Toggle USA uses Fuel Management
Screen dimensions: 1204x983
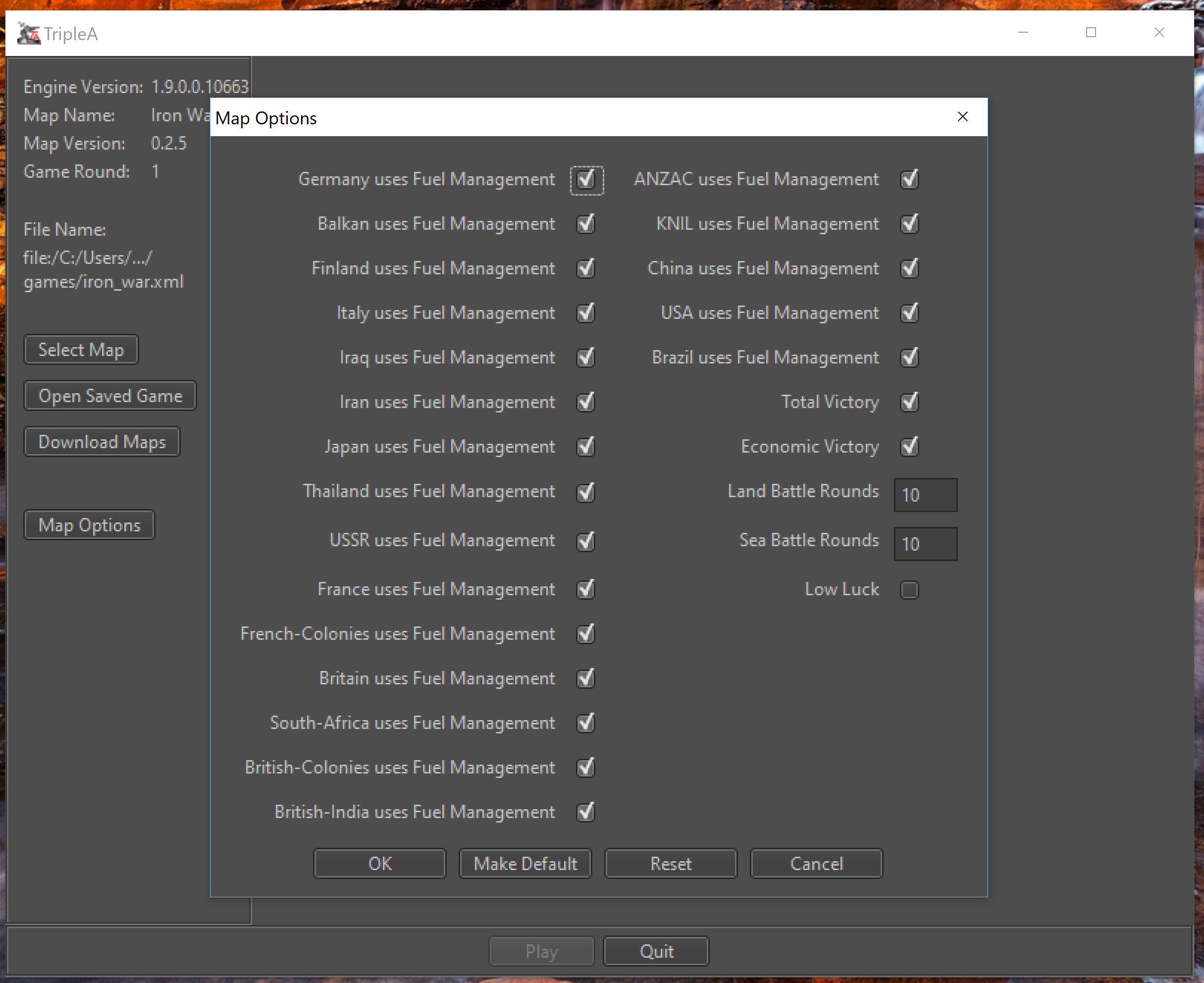click(x=909, y=313)
